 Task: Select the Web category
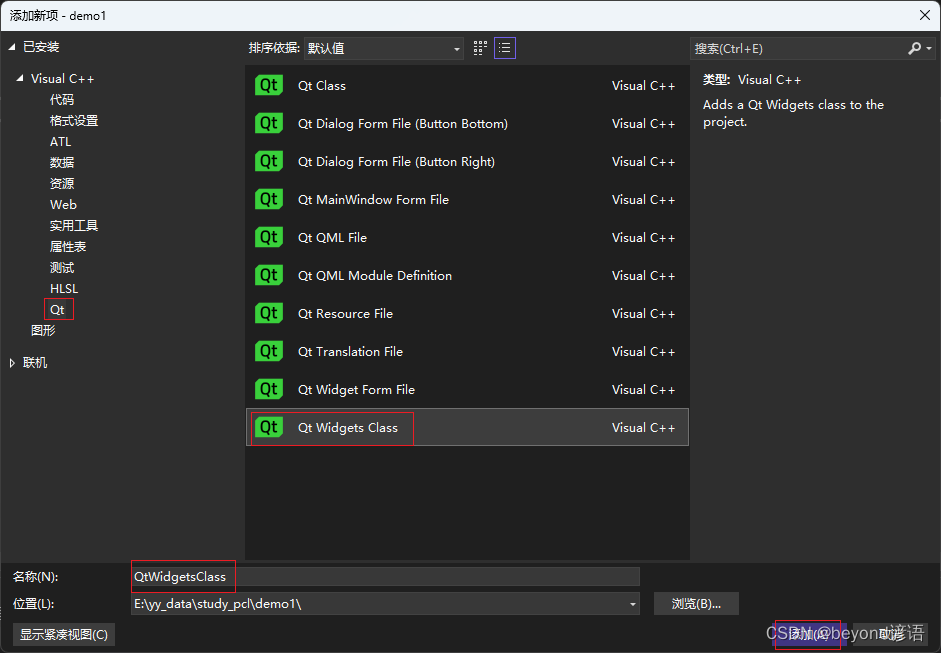pyautogui.click(x=63, y=205)
